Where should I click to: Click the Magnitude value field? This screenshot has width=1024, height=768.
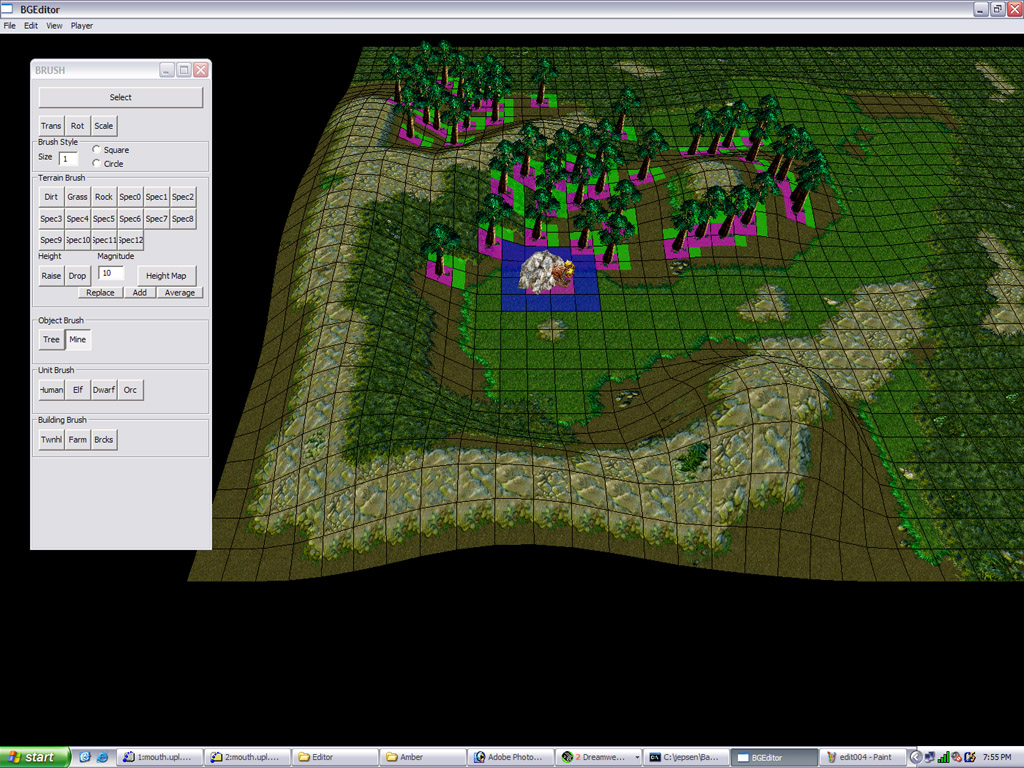[x=111, y=273]
